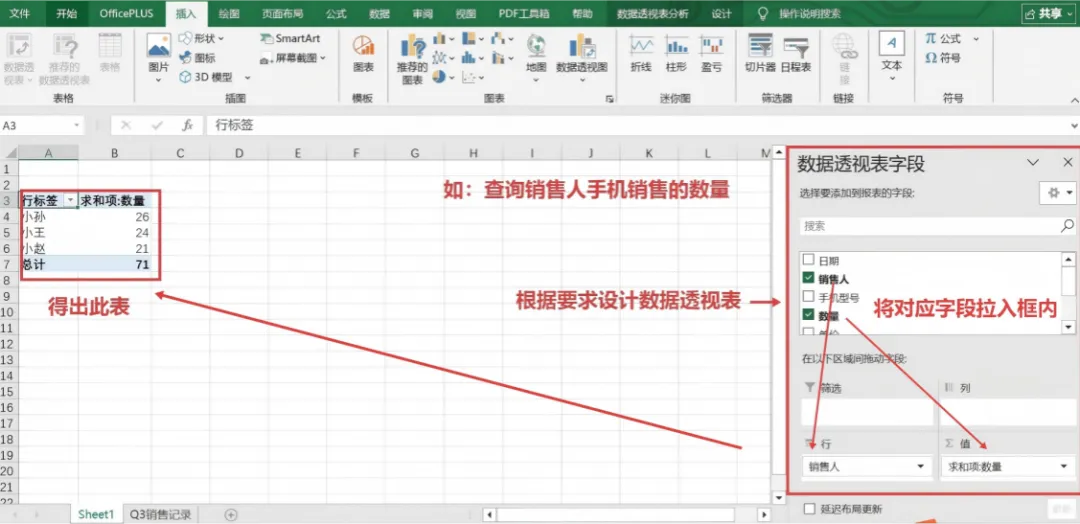Expand the formula bar chevron
This screenshot has width=1080, height=524.
click(1074, 126)
